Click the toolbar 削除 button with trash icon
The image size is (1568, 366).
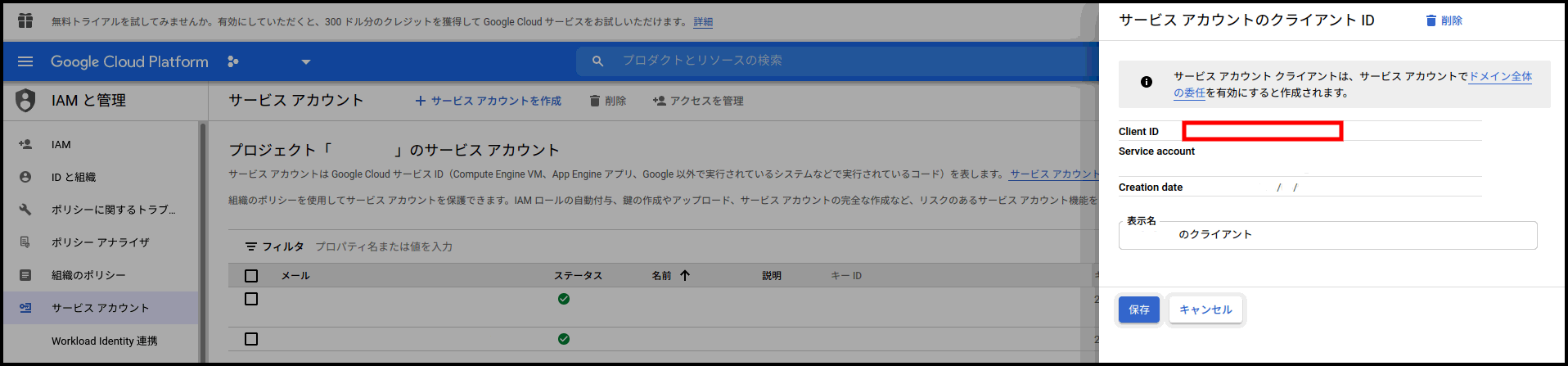(x=608, y=101)
